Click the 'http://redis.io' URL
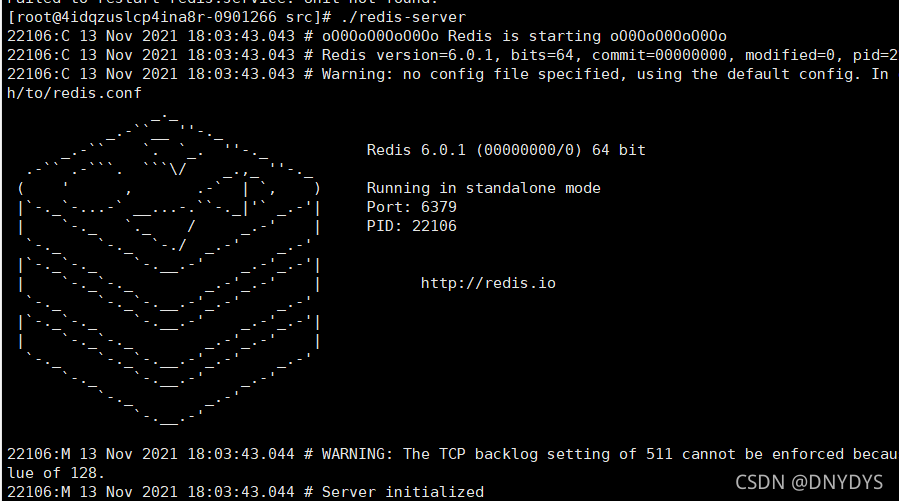 pos(488,283)
